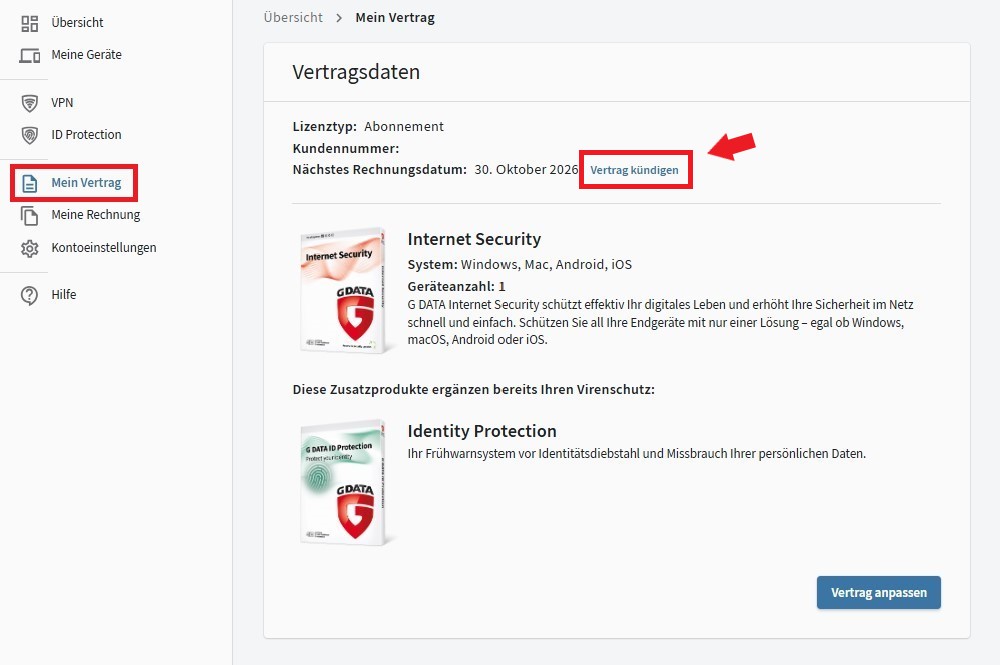Open the Meine Rechnung invoice icon
The width and height of the screenshot is (1000, 665).
pos(28,214)
